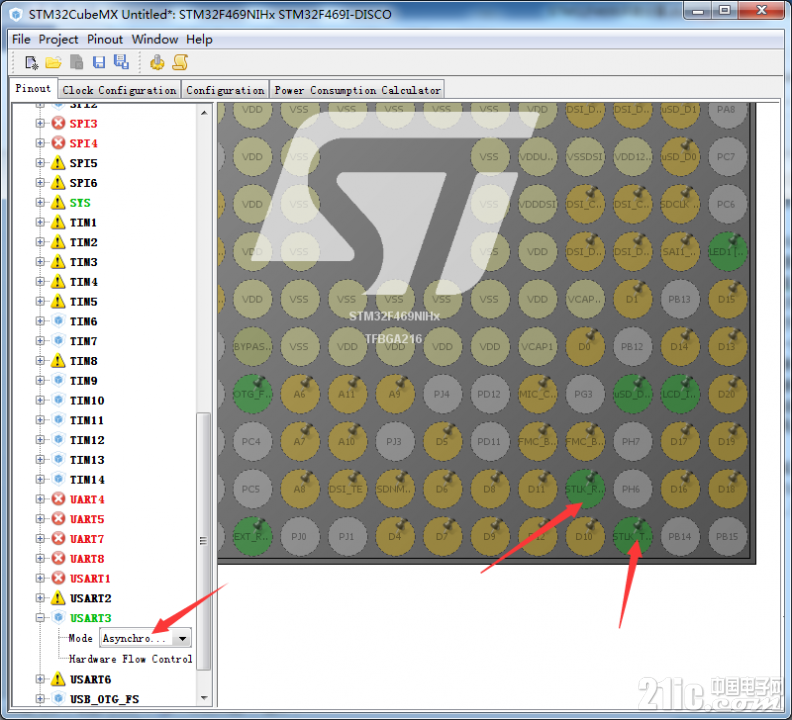Click the green EXT_R pin
Image resolution: width=792 pixels, height=720 pixels.
pyautogui.click(x=252, y=536)
